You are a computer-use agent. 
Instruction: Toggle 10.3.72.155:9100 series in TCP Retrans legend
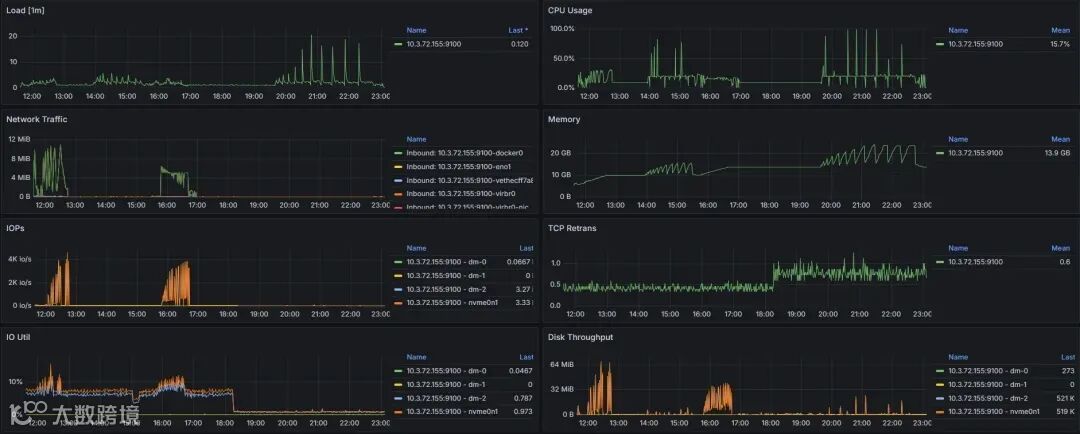tap(975, 261)
